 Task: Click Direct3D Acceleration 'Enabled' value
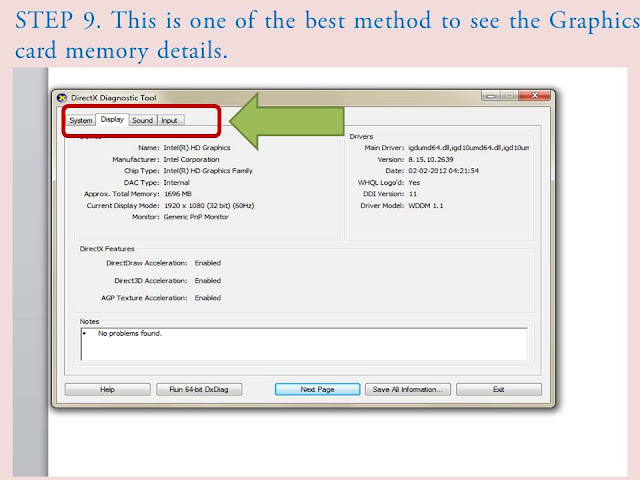tap(208, 281)
